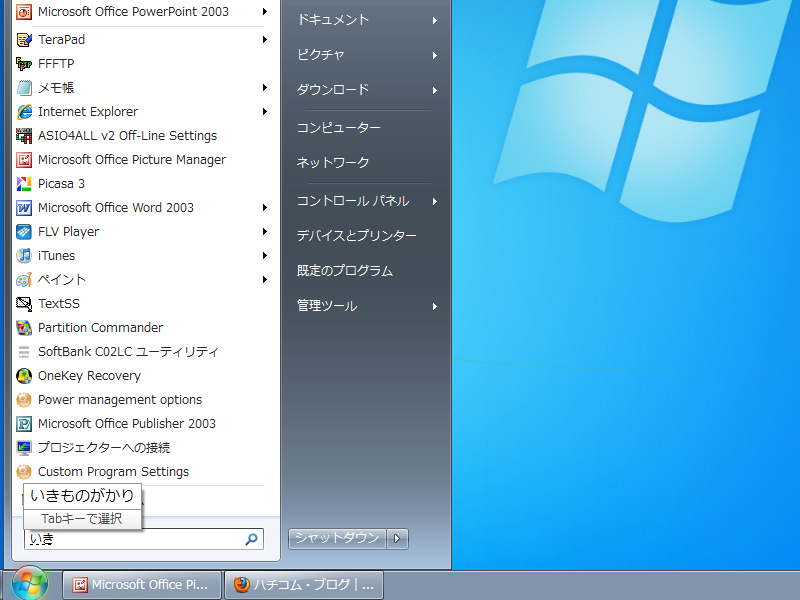Click the Tabキーで選択 hint
Viewport: 800px width, 600px height.
[x=82, y=519]
